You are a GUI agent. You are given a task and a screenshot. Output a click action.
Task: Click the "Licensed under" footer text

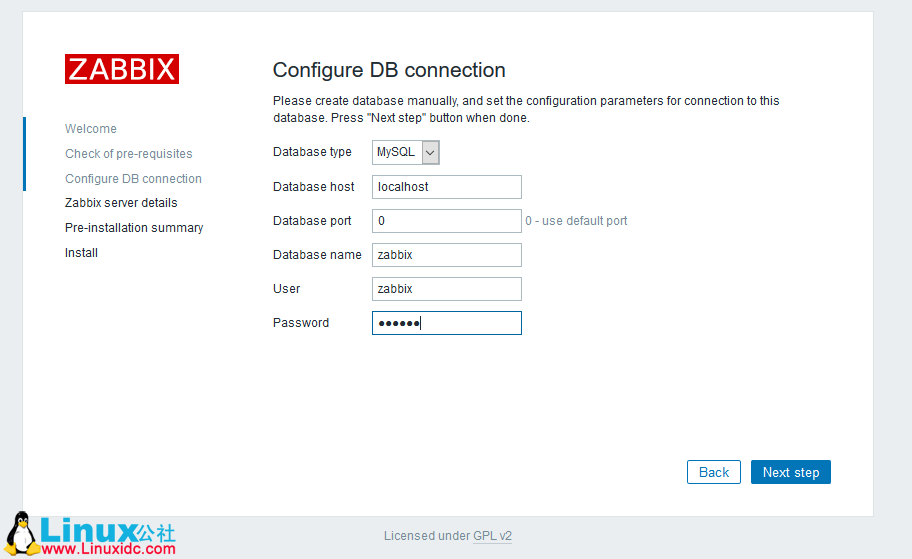[427, 536]
